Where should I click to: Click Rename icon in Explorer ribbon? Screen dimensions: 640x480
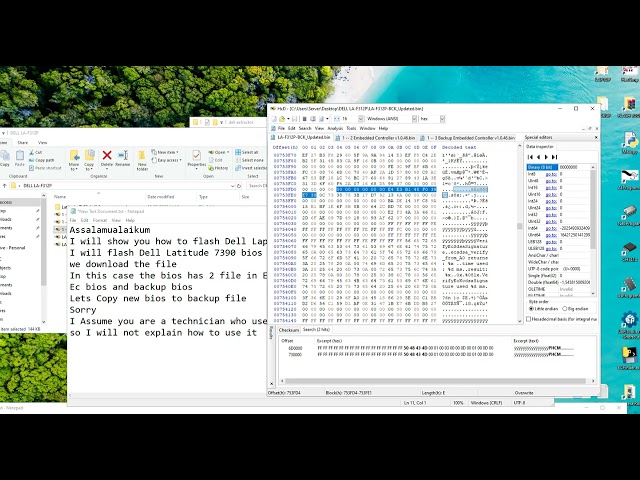tap(122, 155)
